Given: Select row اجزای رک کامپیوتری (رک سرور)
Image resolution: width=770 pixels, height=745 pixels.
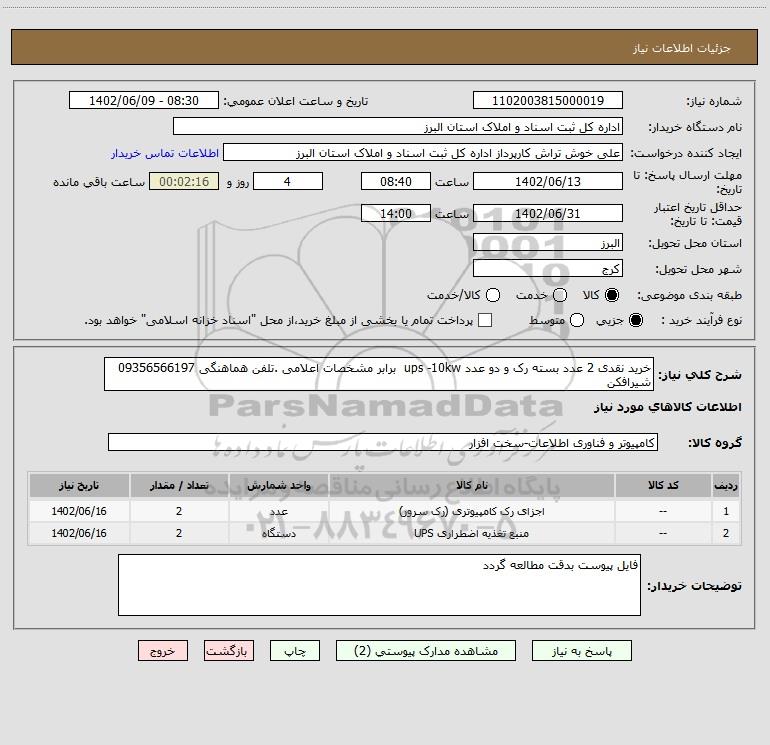Looking at the screenshot, I should point(385,511).
